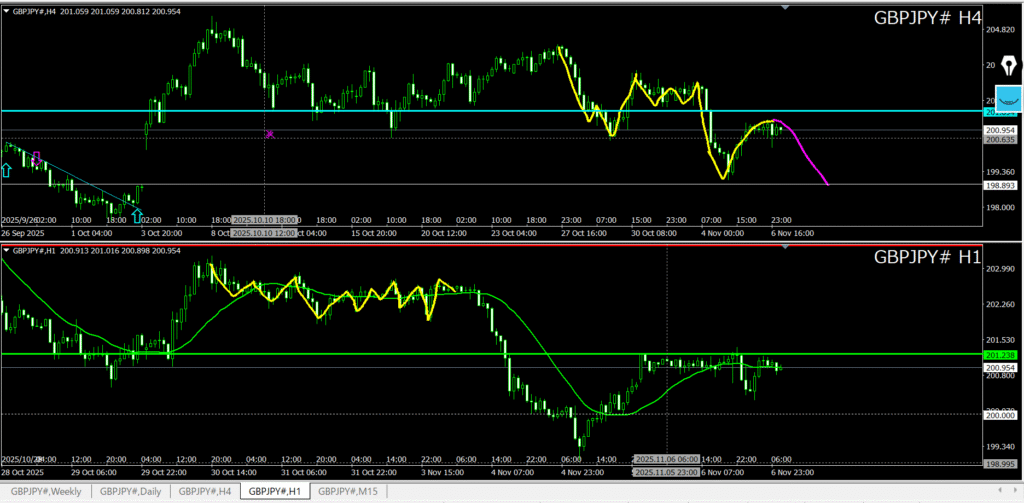1024x503 pixels.
Task: Open the GBPJPY#,H4 chart tab
Action: point(205,491)
